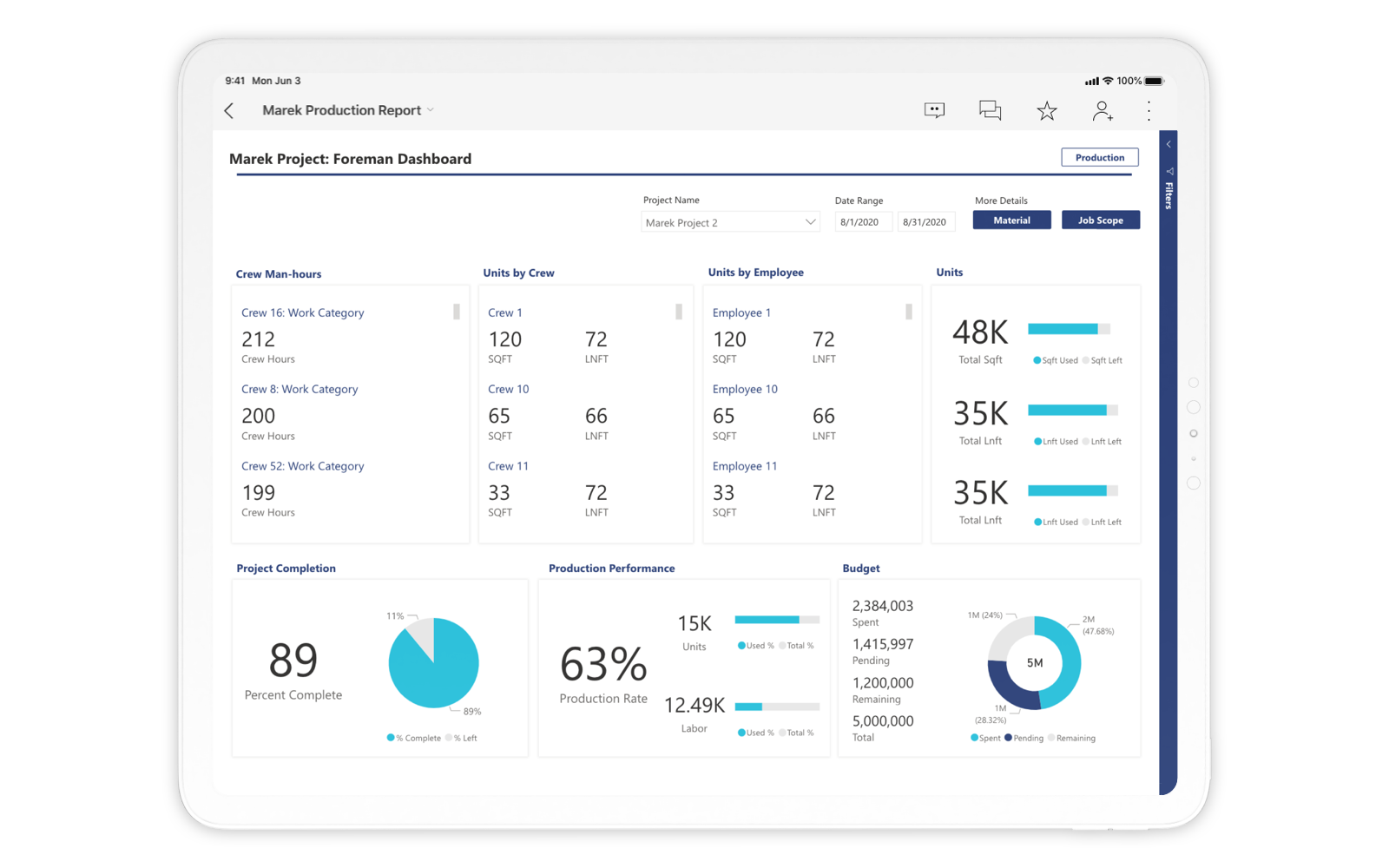Click Remaining legend item in Budget
1389x868 pixels.
(x=1071, y=738)
